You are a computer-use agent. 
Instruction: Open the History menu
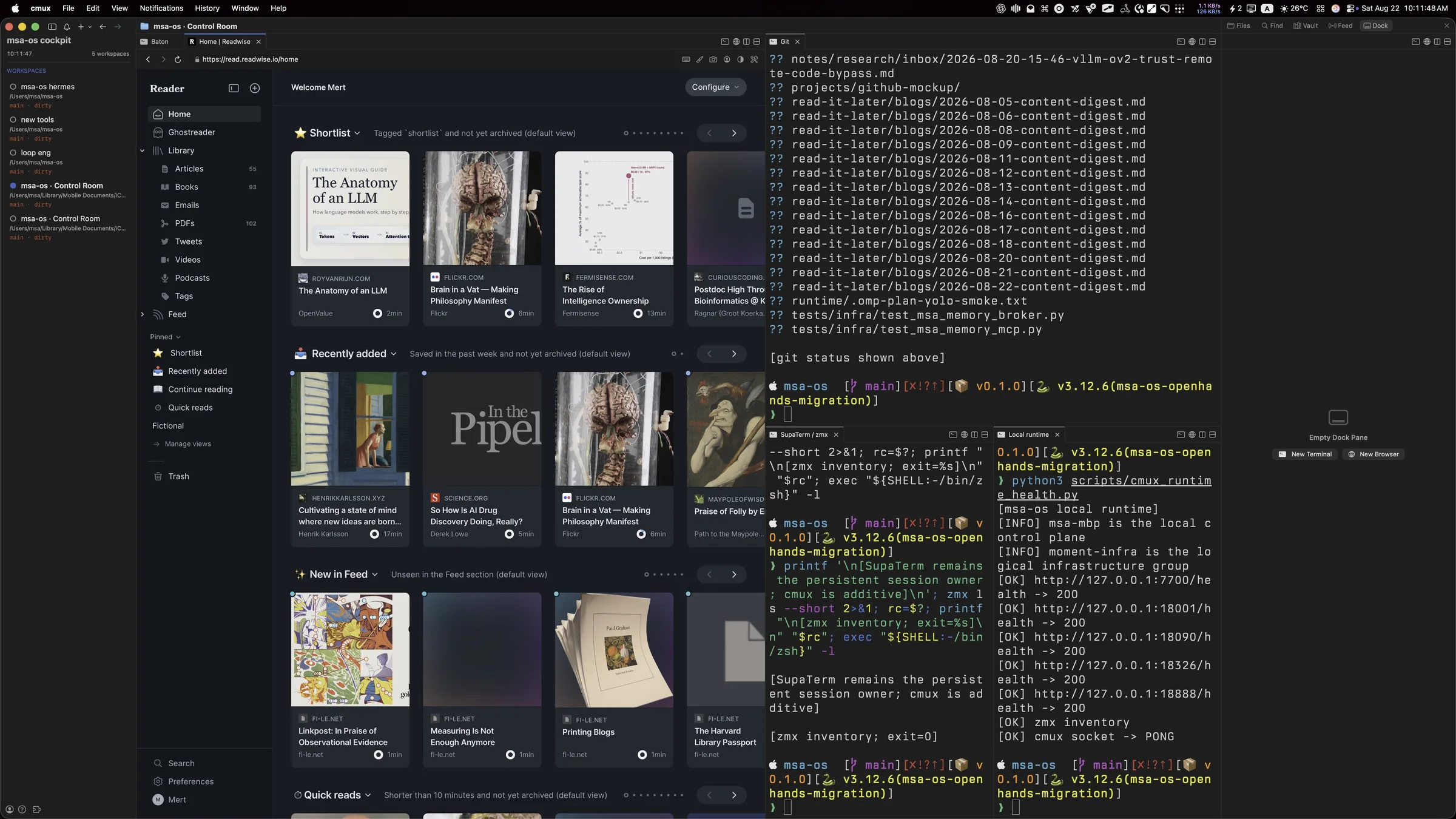pos(207,8)
